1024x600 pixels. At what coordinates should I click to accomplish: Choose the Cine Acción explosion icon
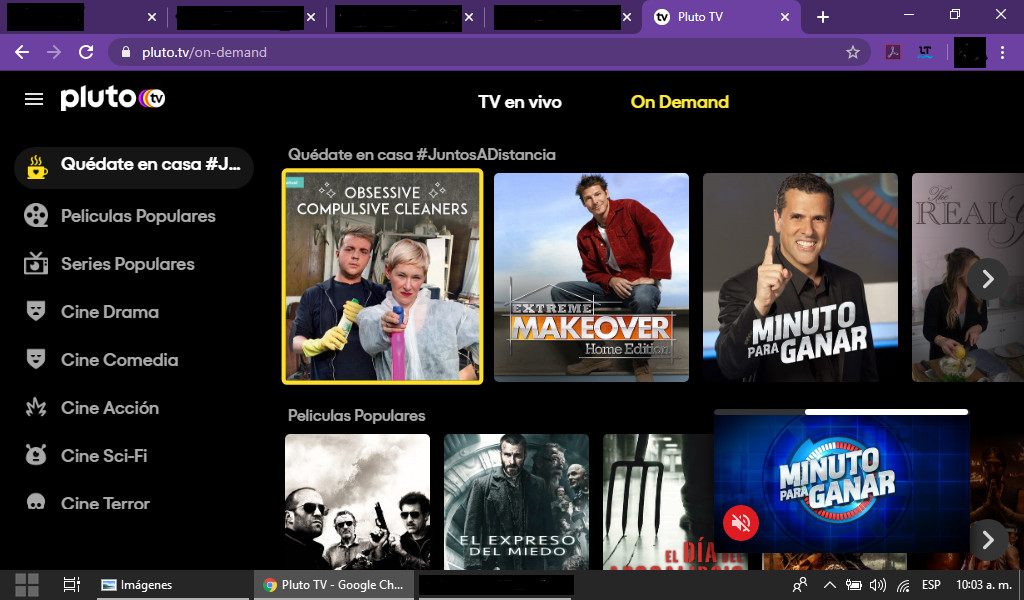[37, 407]
